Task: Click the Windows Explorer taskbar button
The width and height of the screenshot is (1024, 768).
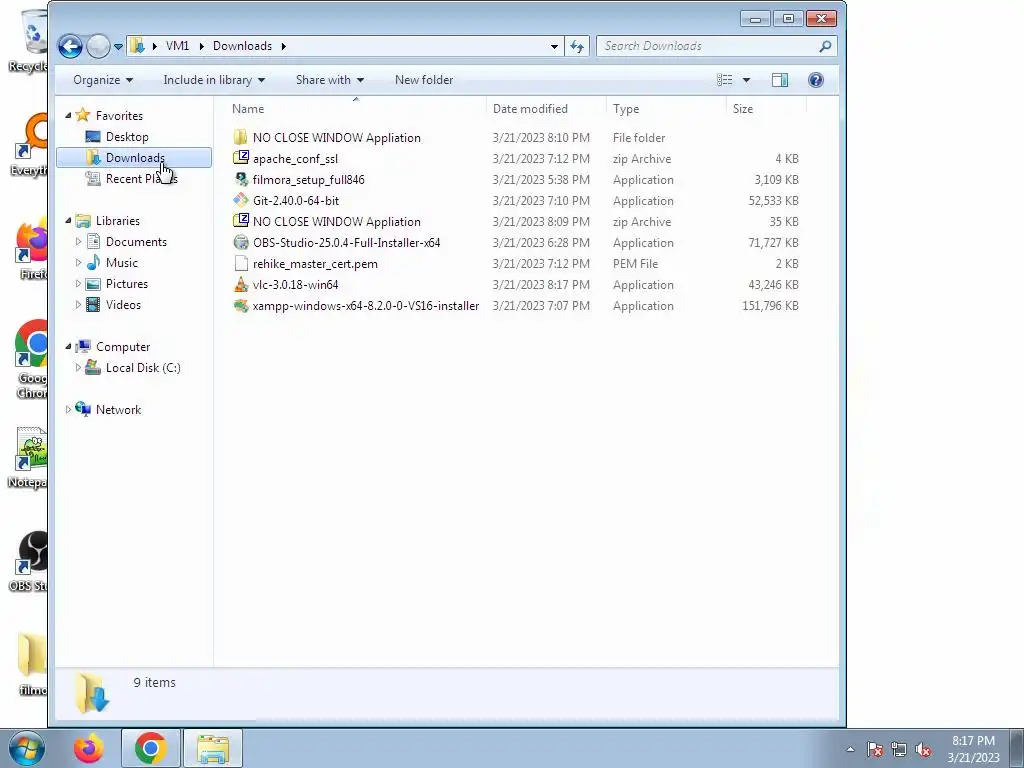Action: coord(213,748)
